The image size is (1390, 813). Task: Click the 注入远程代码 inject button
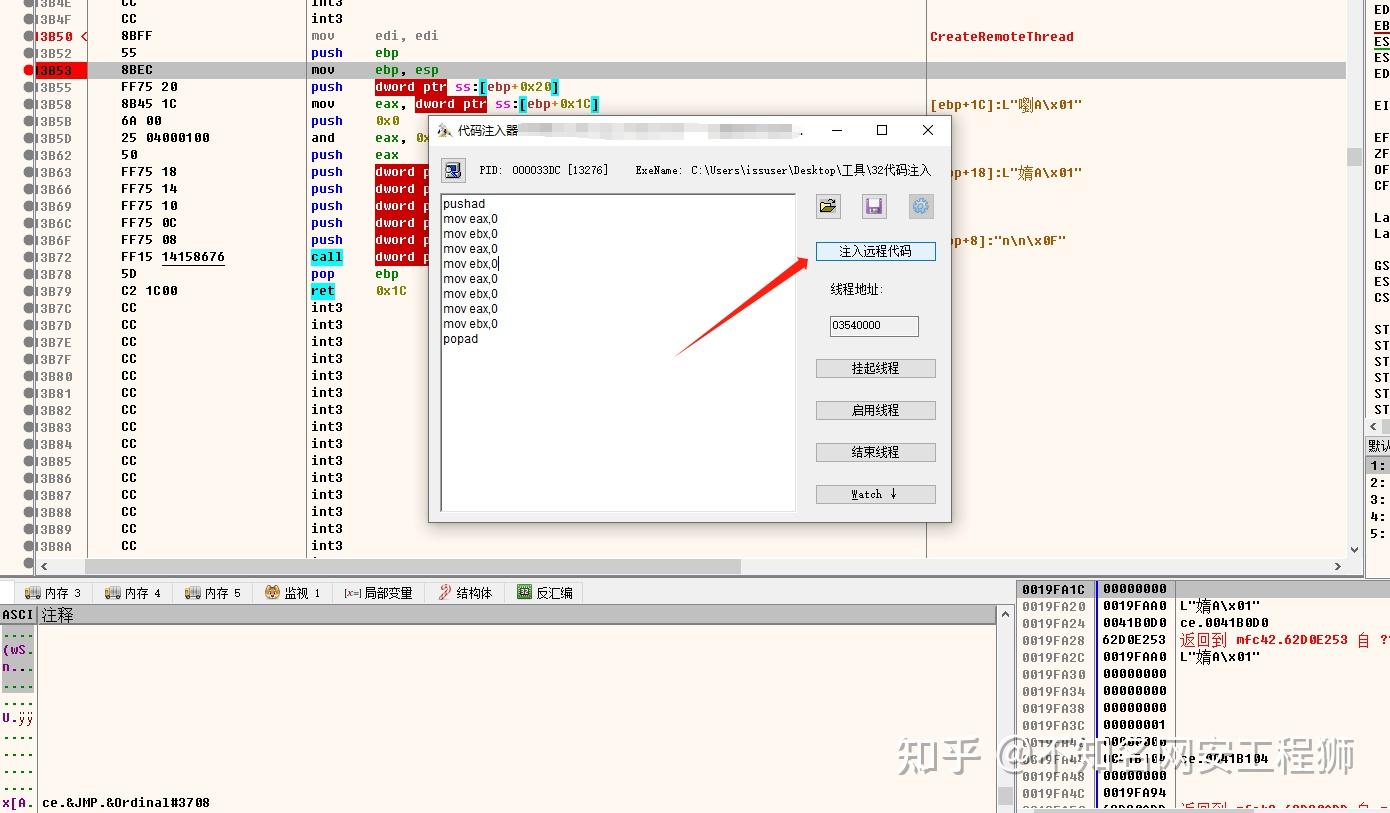coord(875,251)
